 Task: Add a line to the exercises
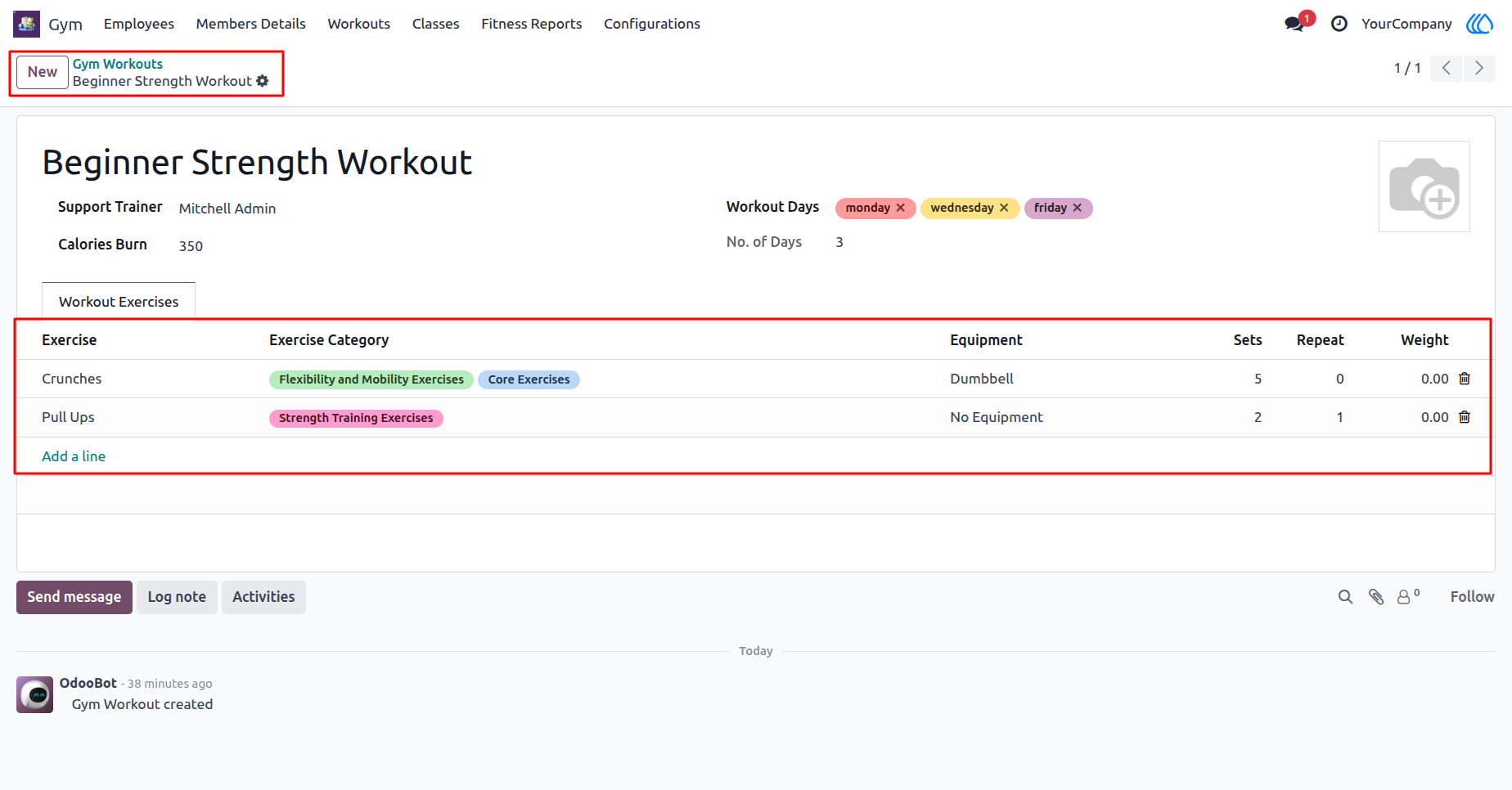click(74, 456)
